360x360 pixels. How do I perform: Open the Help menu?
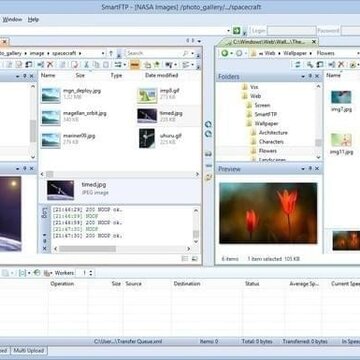[33, 19]
